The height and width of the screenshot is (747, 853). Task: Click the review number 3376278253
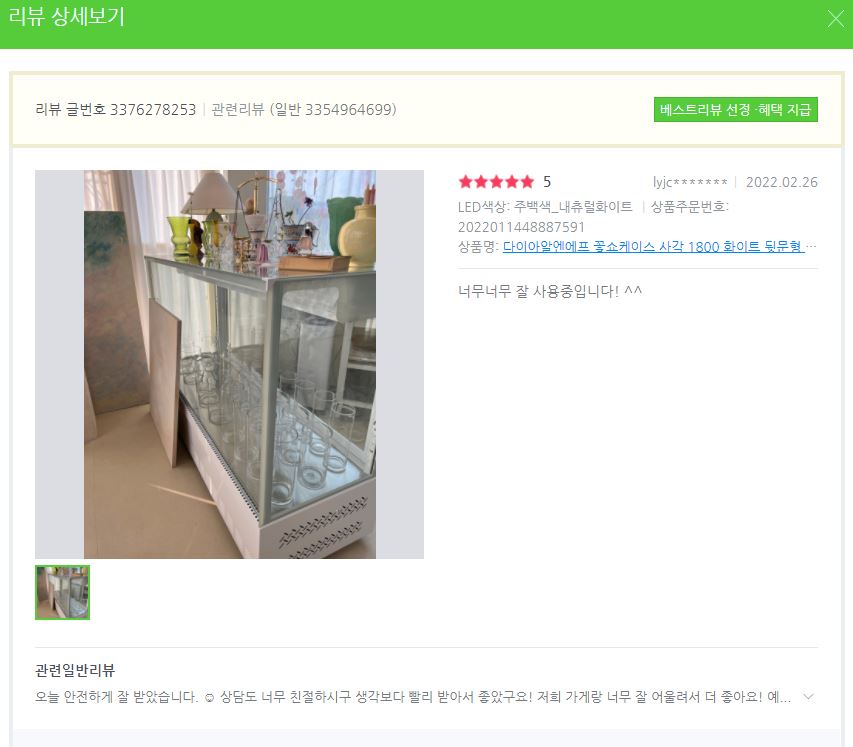(153, 109)
